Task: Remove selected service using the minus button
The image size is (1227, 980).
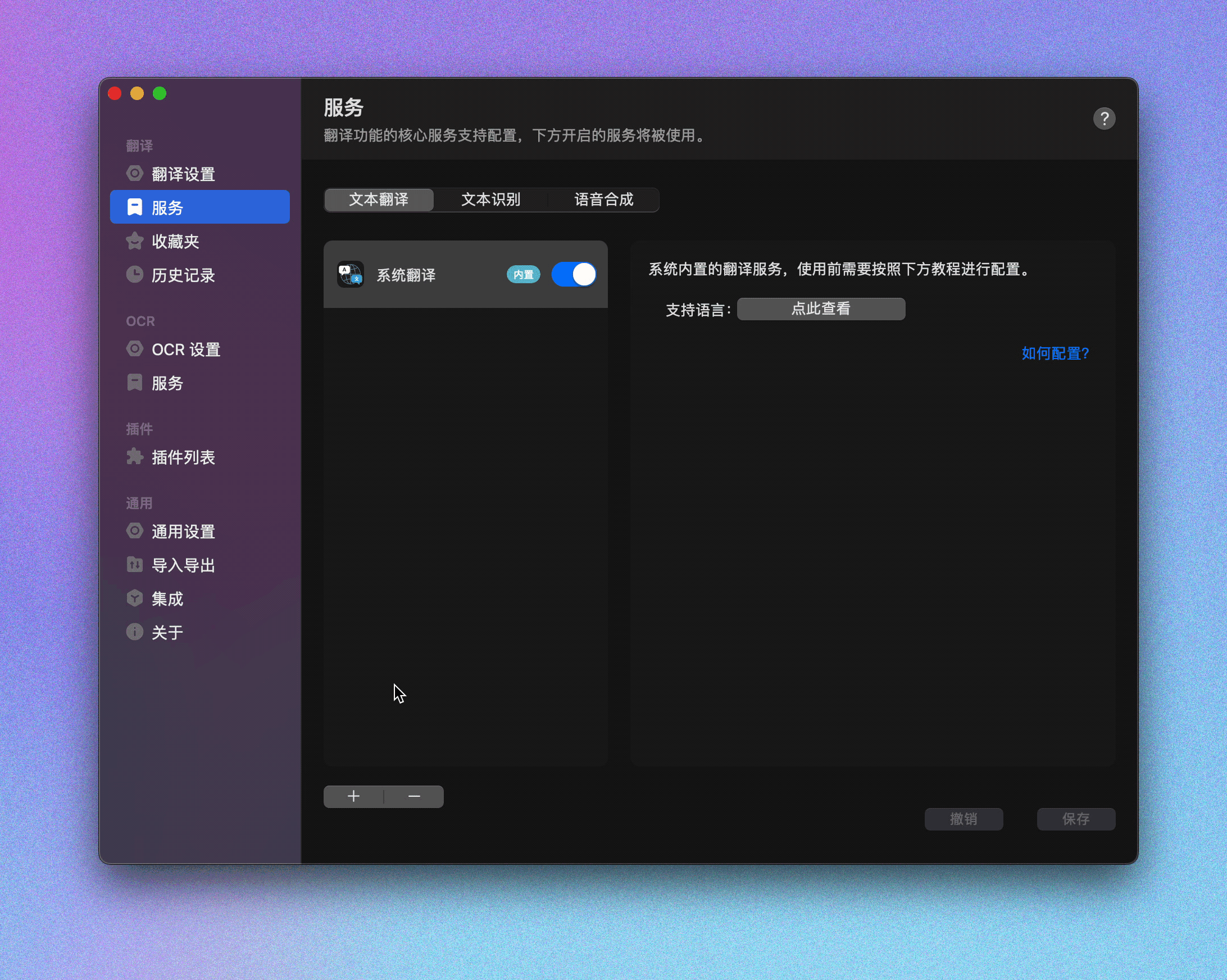Action: click(x=413, y=796)
